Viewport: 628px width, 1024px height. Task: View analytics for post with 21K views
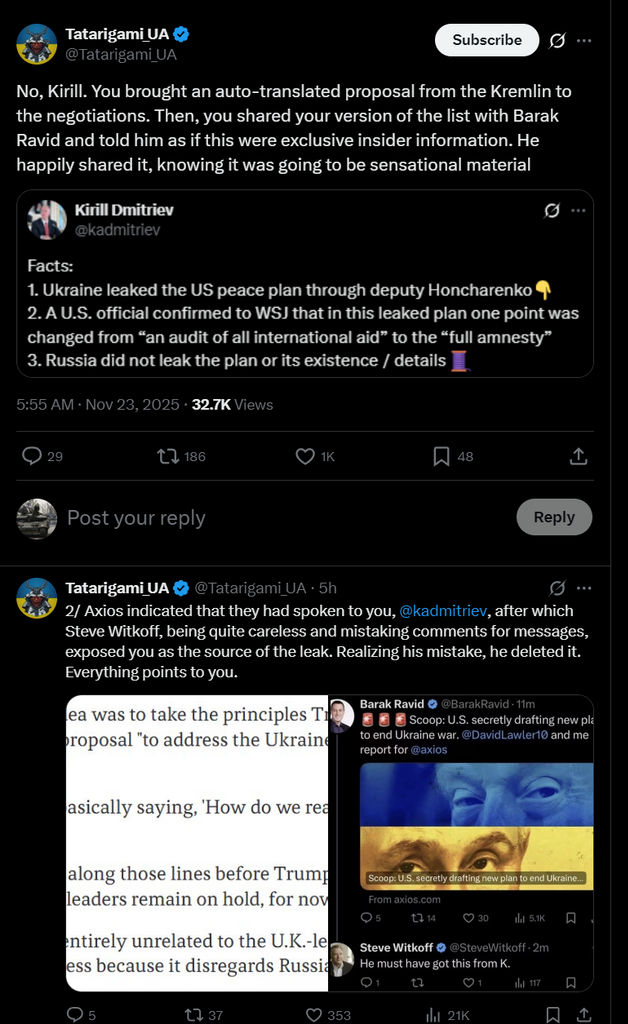pos(434,1014)
